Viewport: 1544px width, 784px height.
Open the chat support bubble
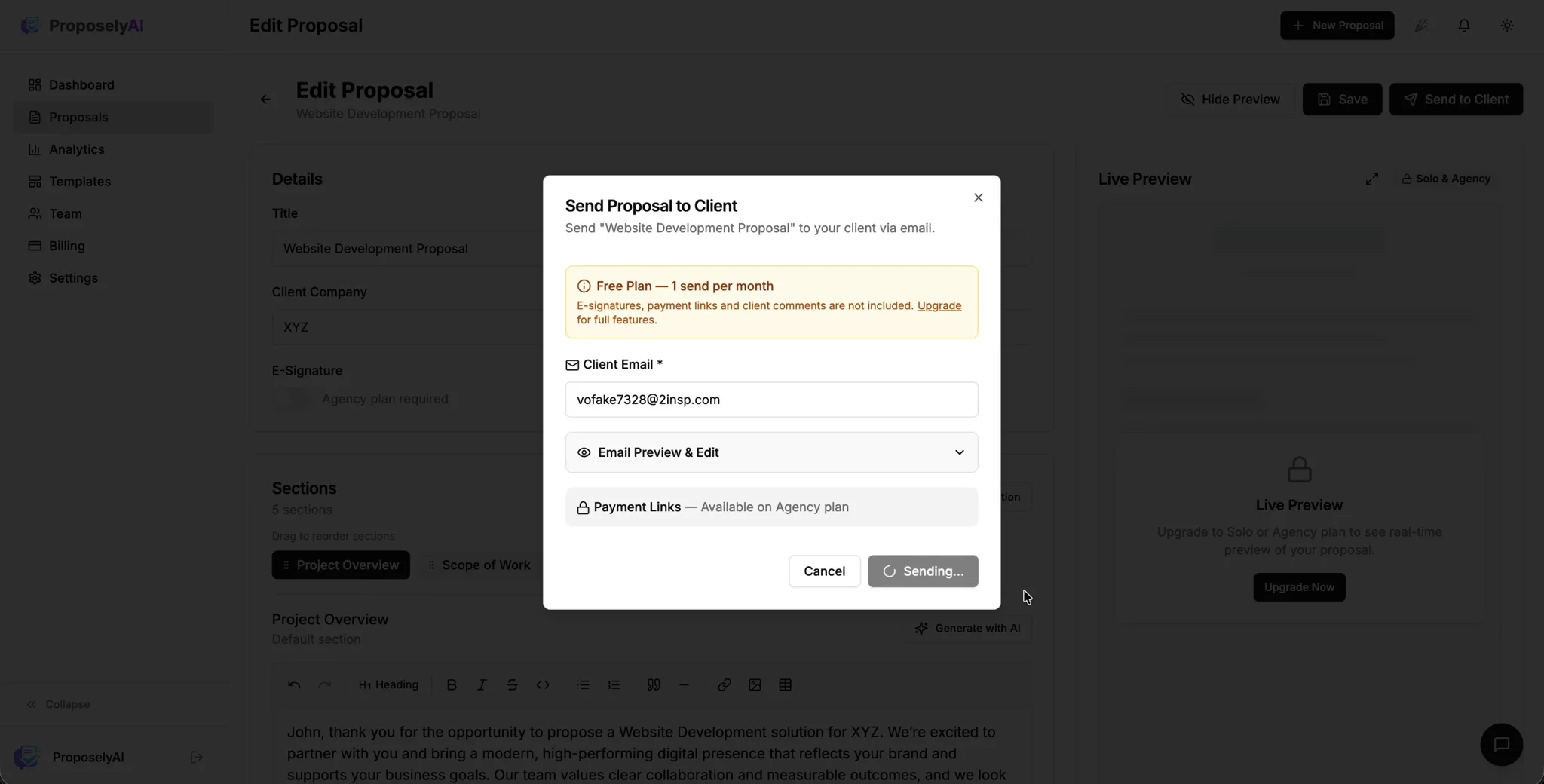(x=1501, y=745)
